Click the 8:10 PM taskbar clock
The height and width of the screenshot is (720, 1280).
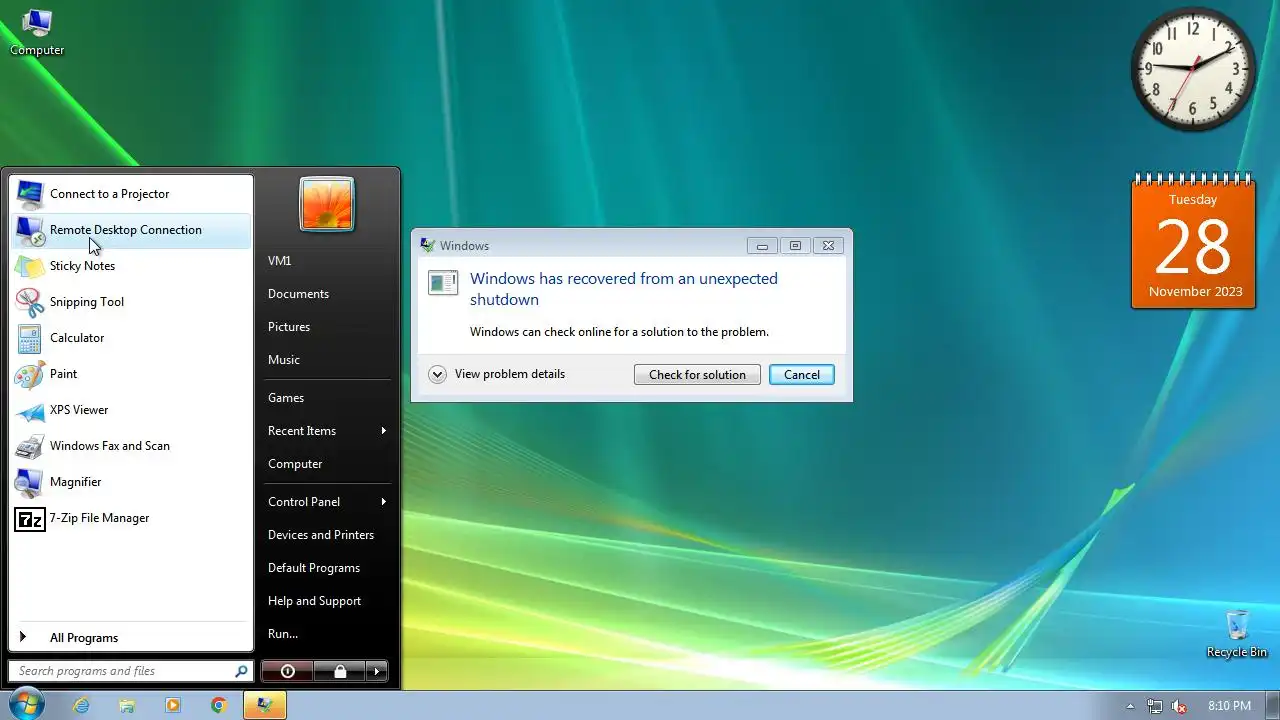click(1229, 706)
